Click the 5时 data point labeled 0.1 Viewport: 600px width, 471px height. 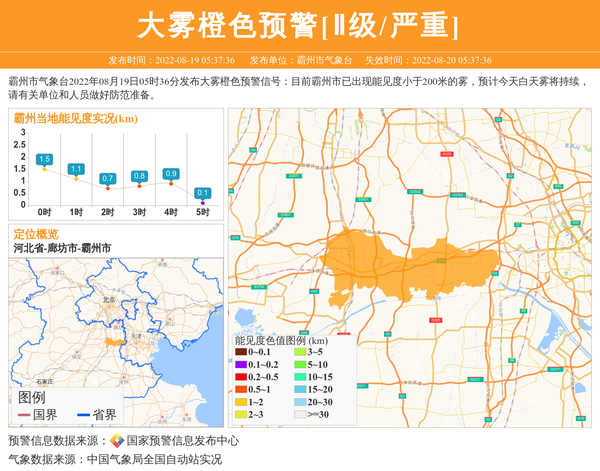pyautogui.click(x=203, y=201)
